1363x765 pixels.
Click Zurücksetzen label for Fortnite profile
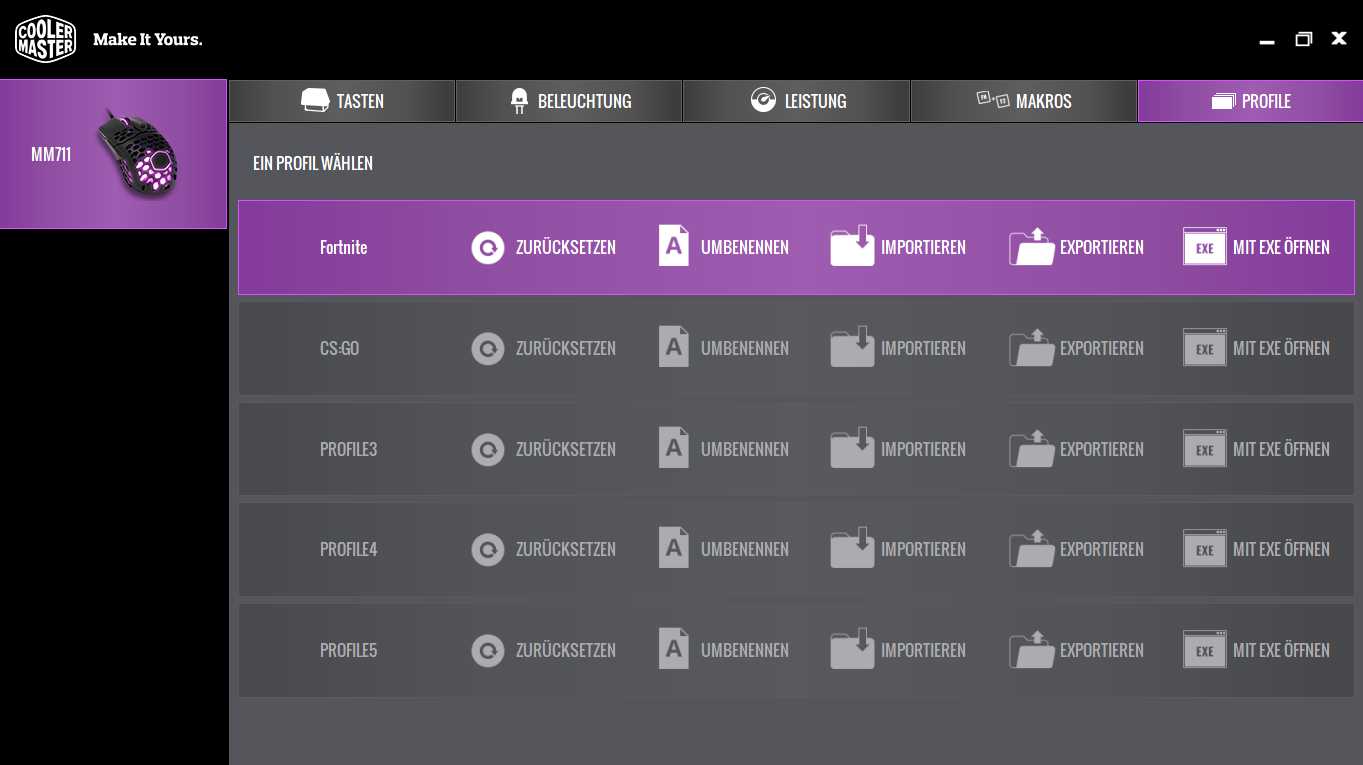coord(566,247)
